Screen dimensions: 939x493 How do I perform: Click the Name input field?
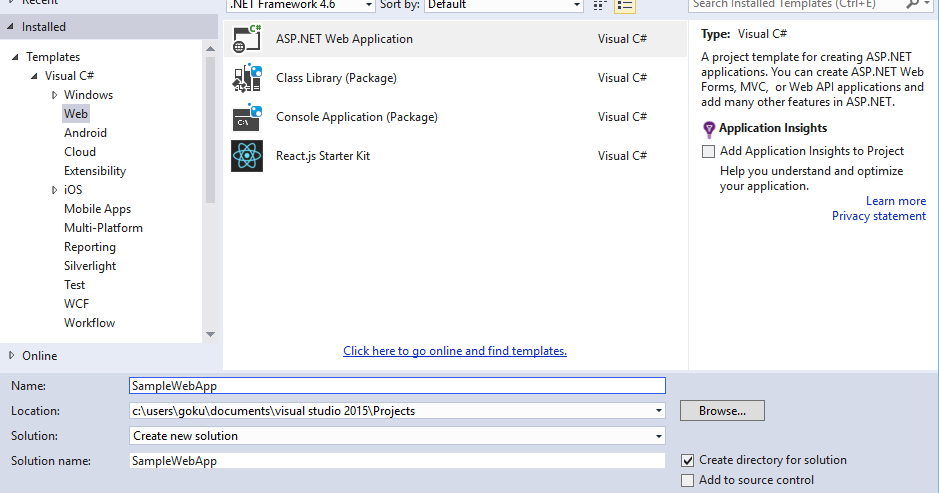point(398,386)
